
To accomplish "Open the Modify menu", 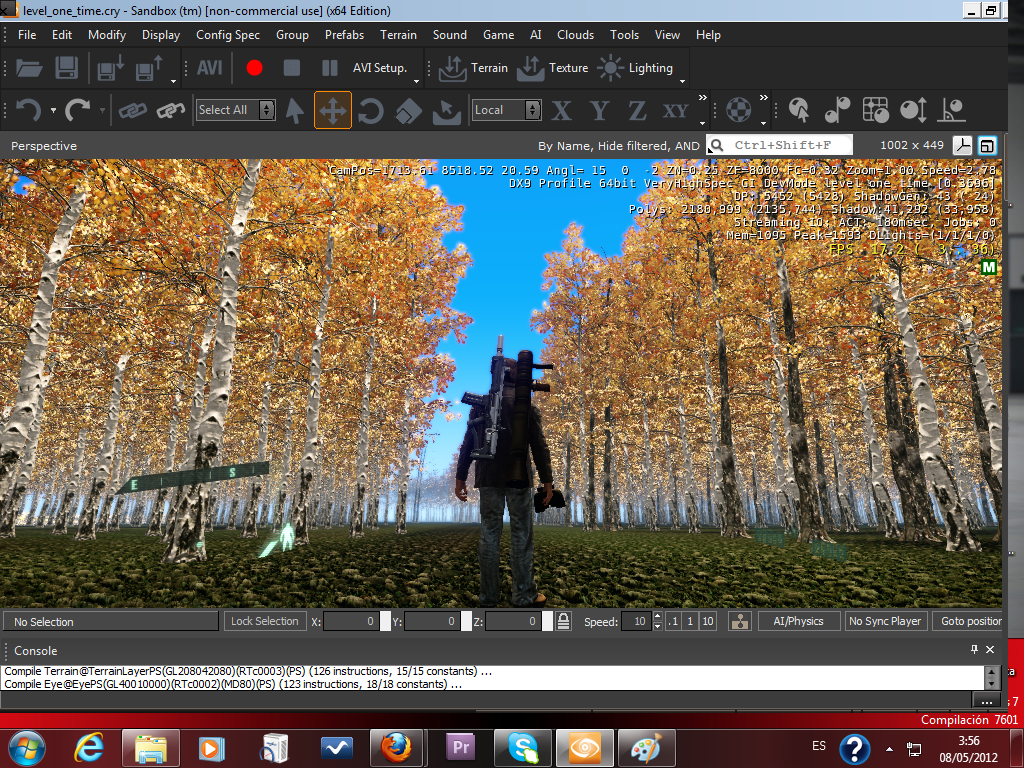I will point(106,35).
